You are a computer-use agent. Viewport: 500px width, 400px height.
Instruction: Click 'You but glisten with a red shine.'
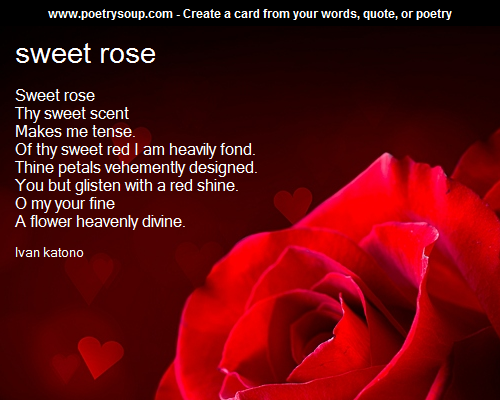tap(127, 185)
